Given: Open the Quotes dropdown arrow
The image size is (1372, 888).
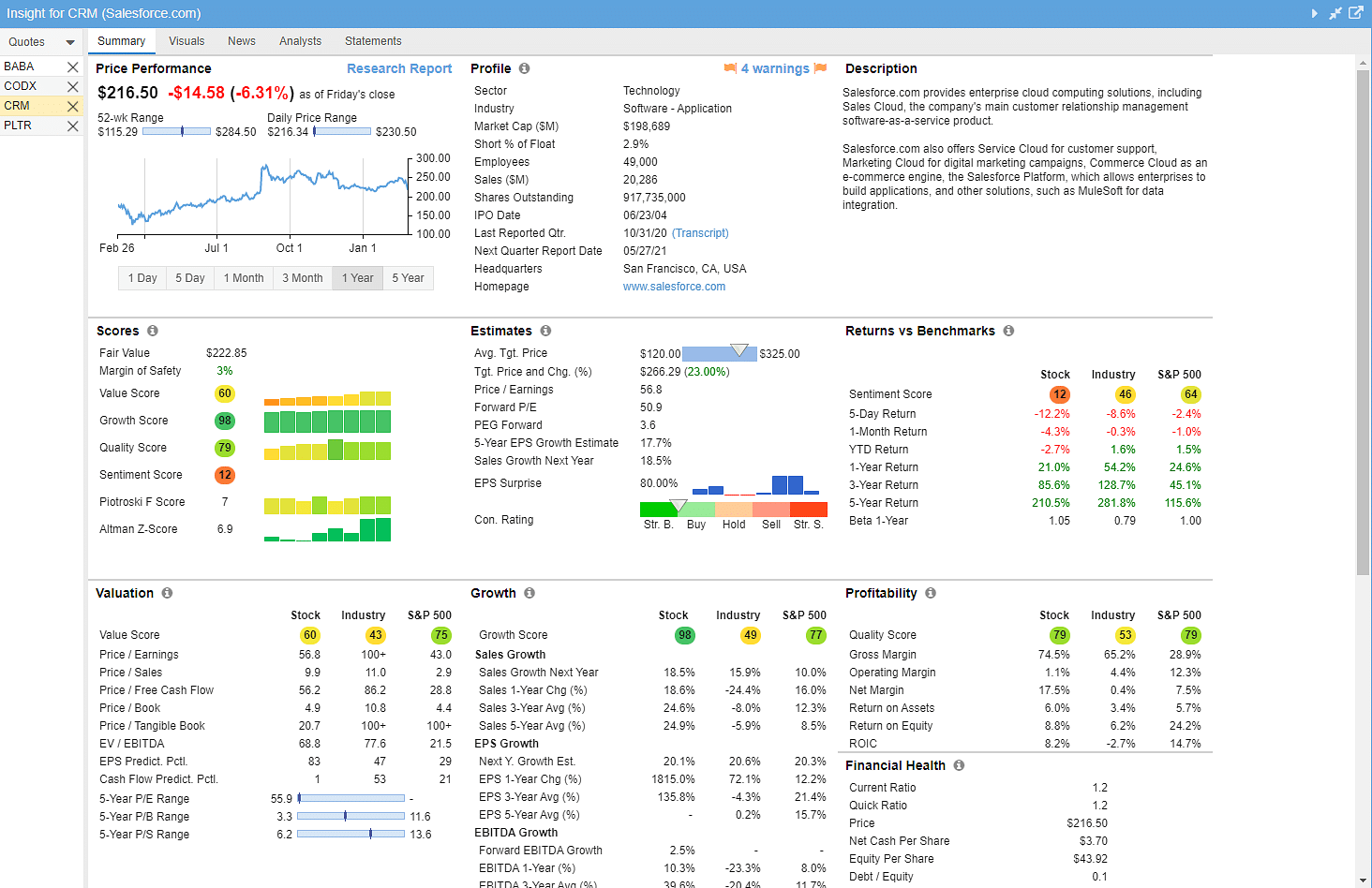Looking at the screenshot, I should coord(70,42).
